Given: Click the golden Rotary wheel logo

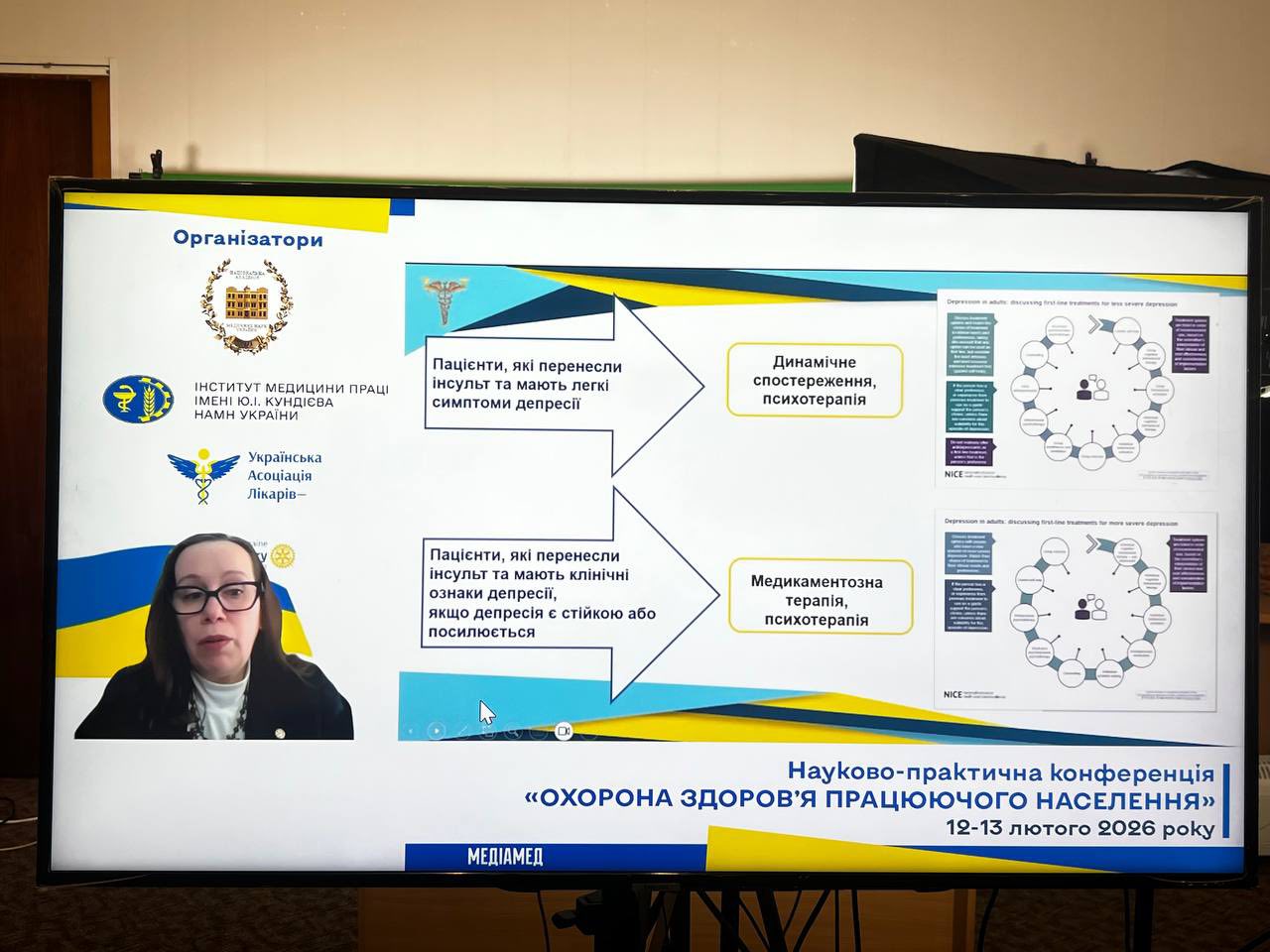Looking at the screenshot, I should click(283, 555).
